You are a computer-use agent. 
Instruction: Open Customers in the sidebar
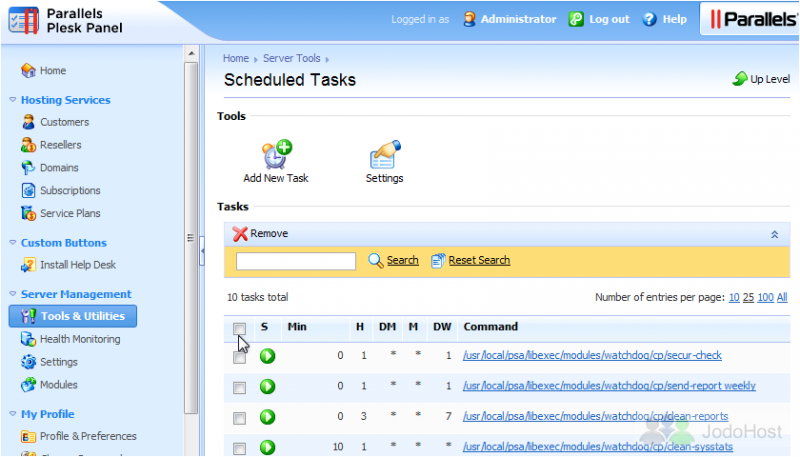[64, 122]
